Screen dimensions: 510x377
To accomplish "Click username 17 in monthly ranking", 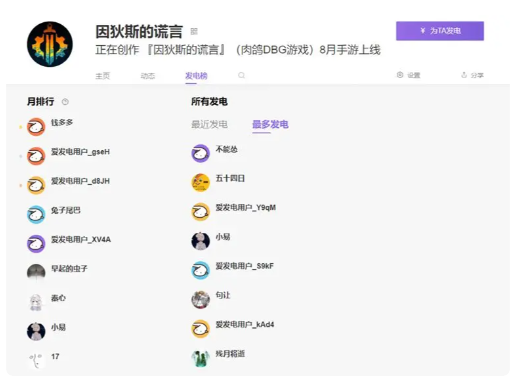I will click(x=55, y=357).
